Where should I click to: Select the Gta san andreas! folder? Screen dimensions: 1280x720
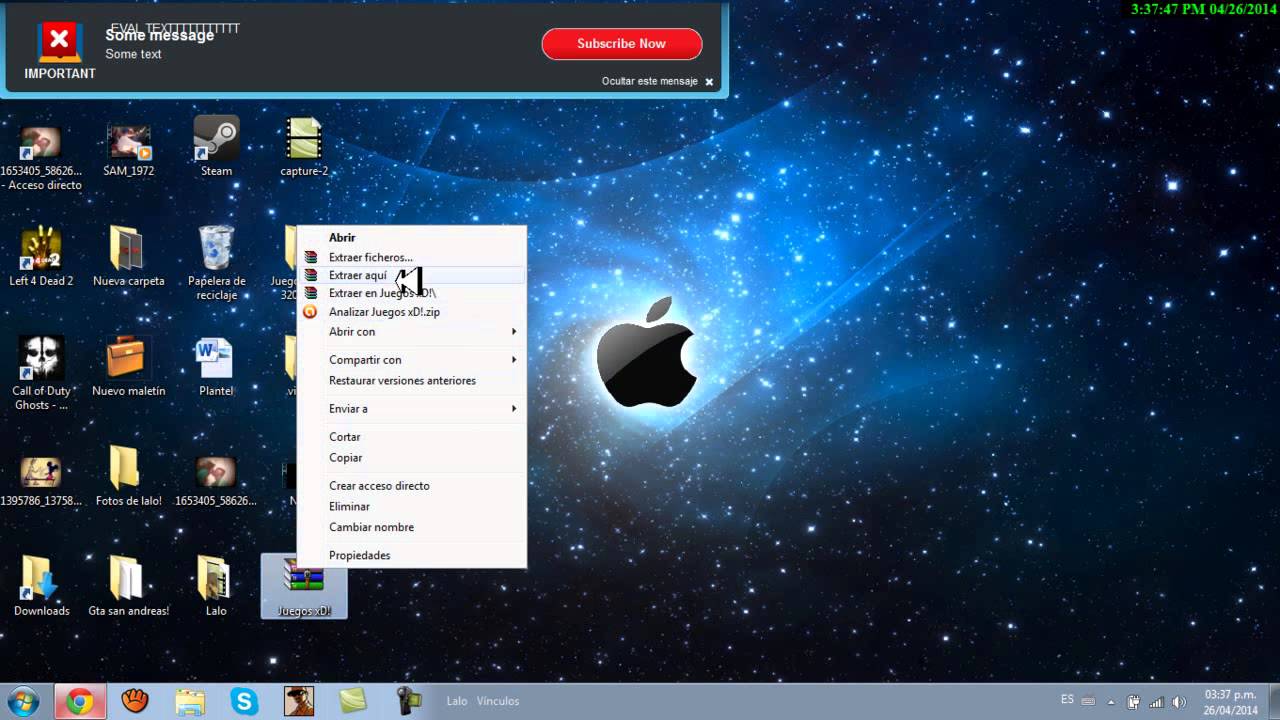click(128, 587)
